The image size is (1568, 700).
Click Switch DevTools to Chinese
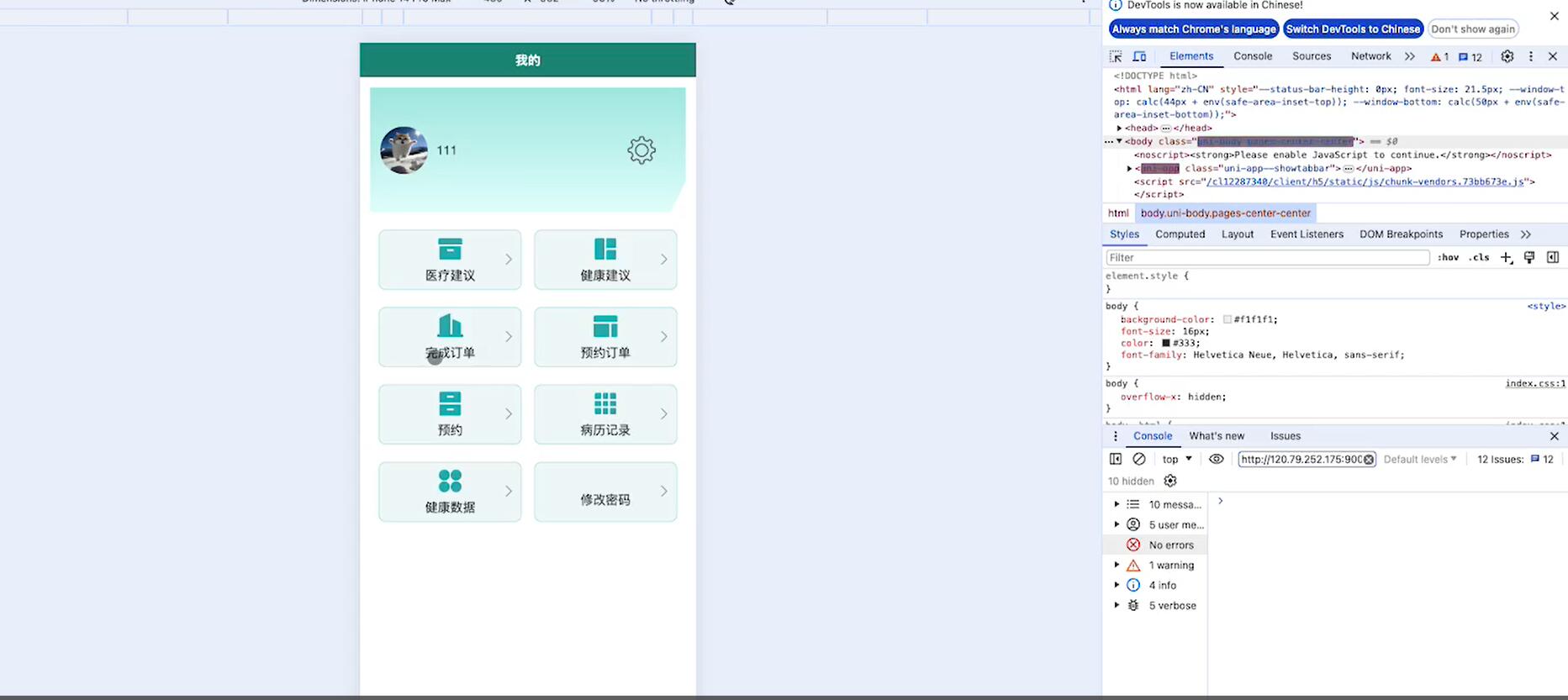[1353, 29]
